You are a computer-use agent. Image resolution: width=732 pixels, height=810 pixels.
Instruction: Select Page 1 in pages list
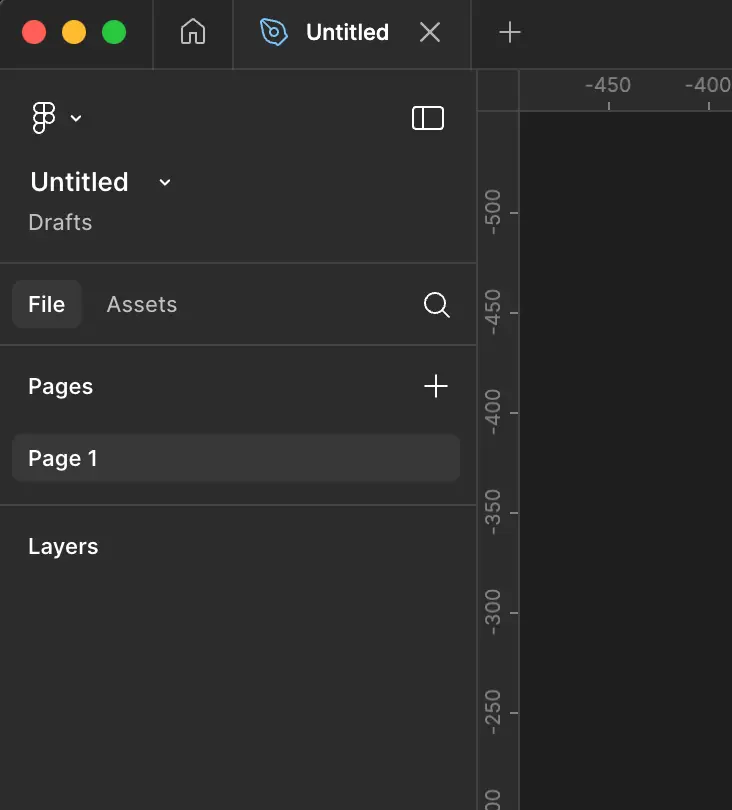click(x=235, y=459)
